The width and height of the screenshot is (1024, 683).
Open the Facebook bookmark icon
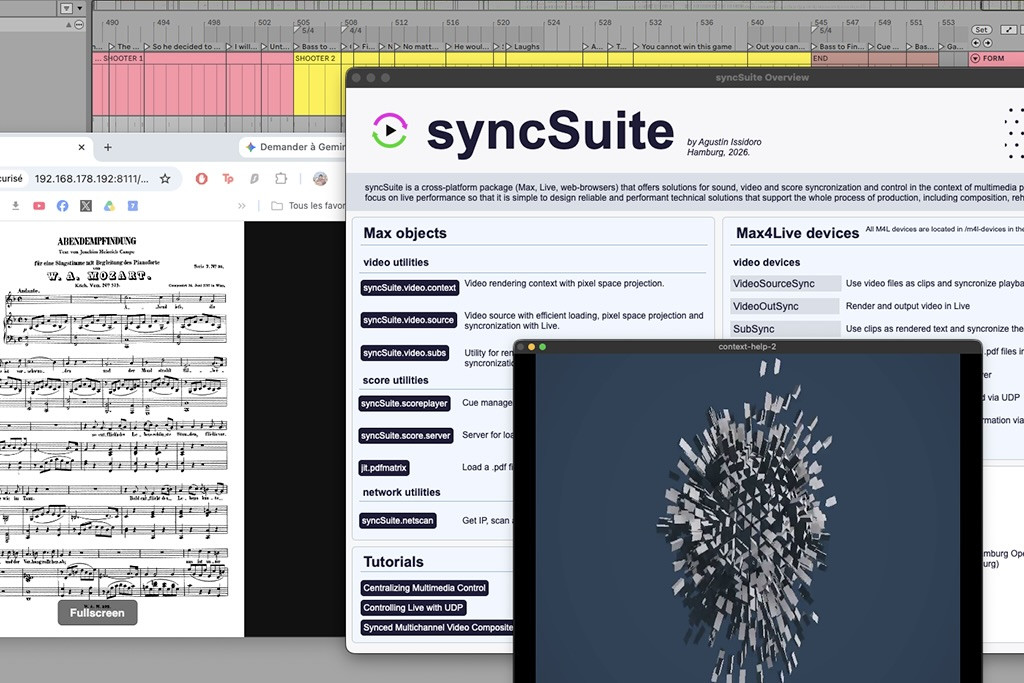point(63,206)
